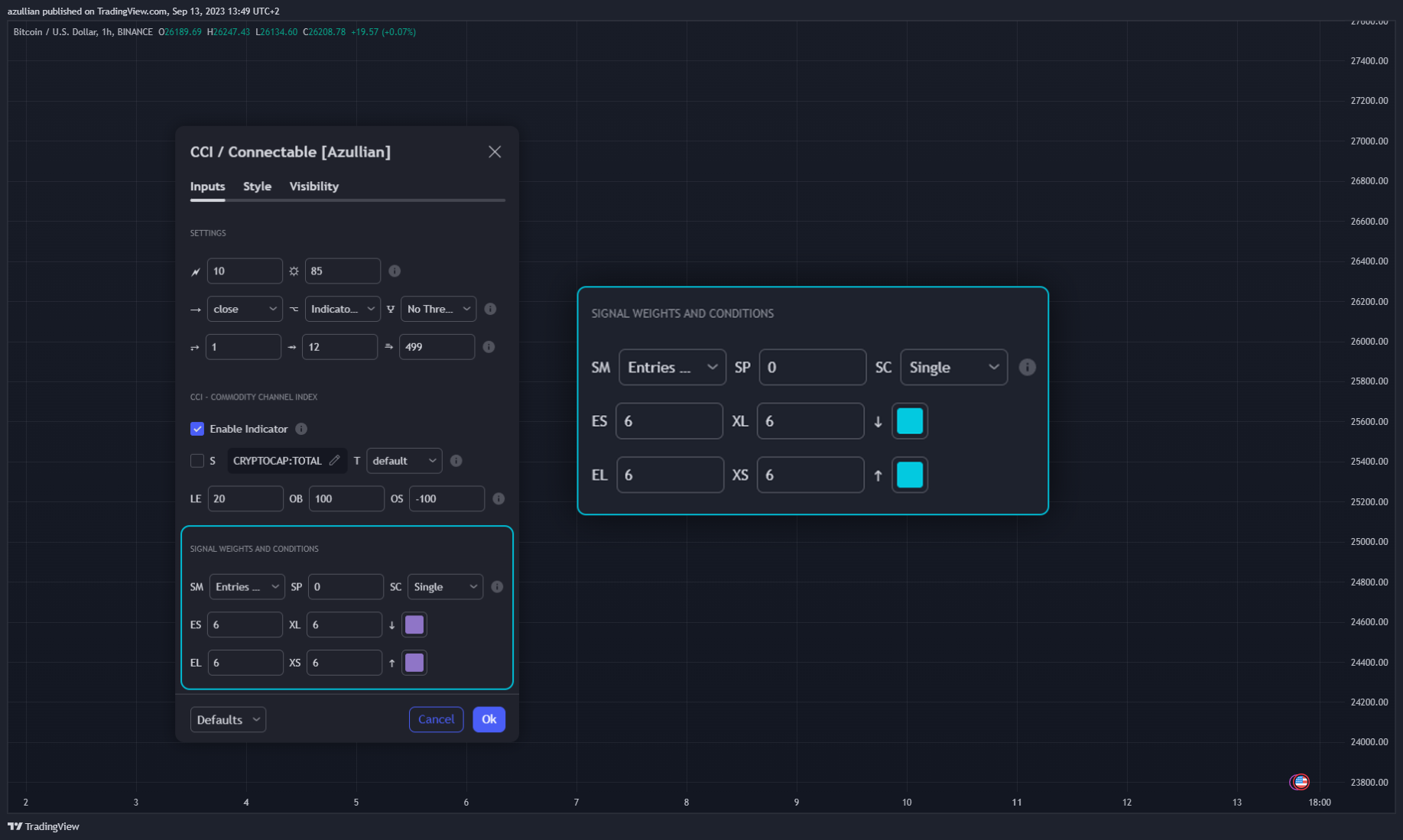Focus the ES field in the CCI dialog

tap(245, 624)
